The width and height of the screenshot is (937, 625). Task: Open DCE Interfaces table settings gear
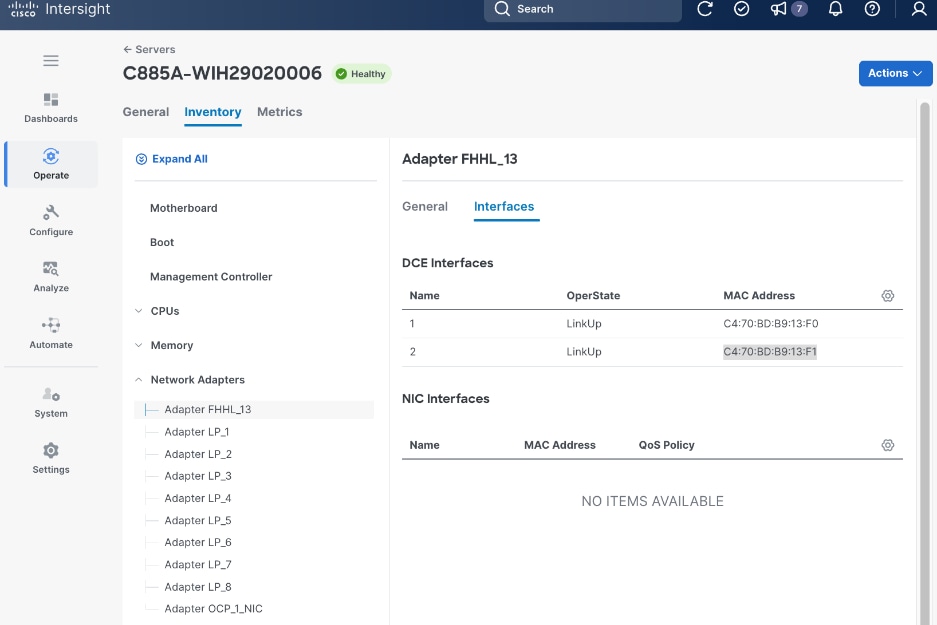coord(887,296)
